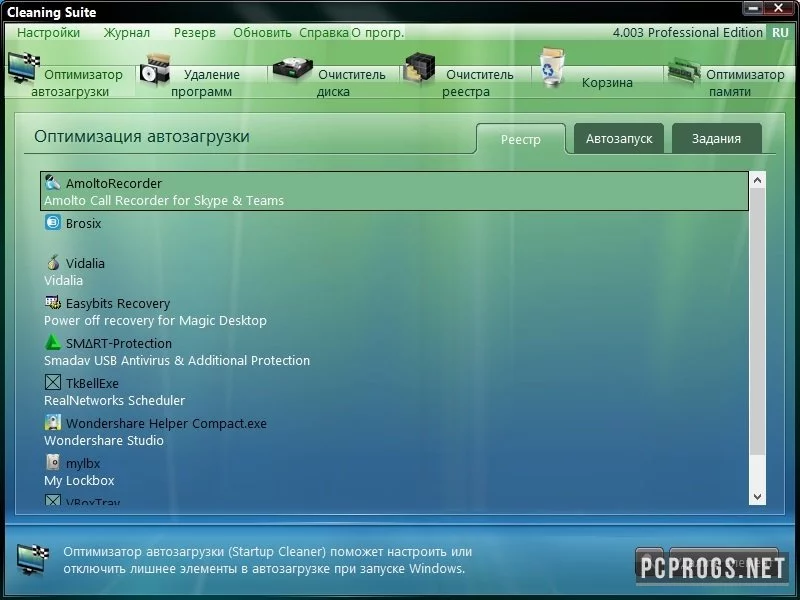Click the Easybits Recovery icon

click(53, 303)
